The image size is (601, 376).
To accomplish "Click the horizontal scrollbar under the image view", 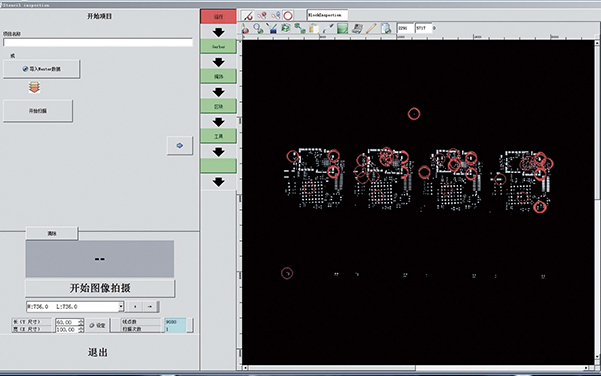I will [416, 368].
